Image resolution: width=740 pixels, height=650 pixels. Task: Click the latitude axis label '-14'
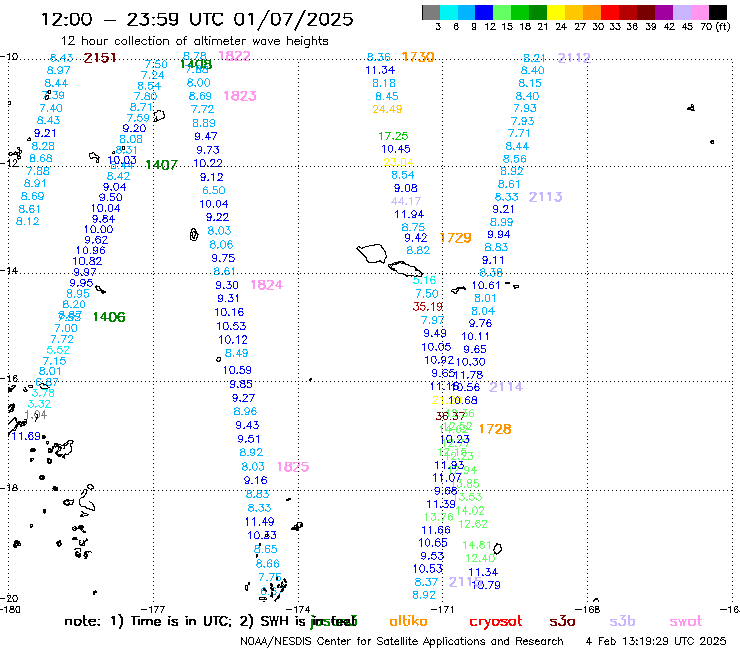click(x=9, y=271)
